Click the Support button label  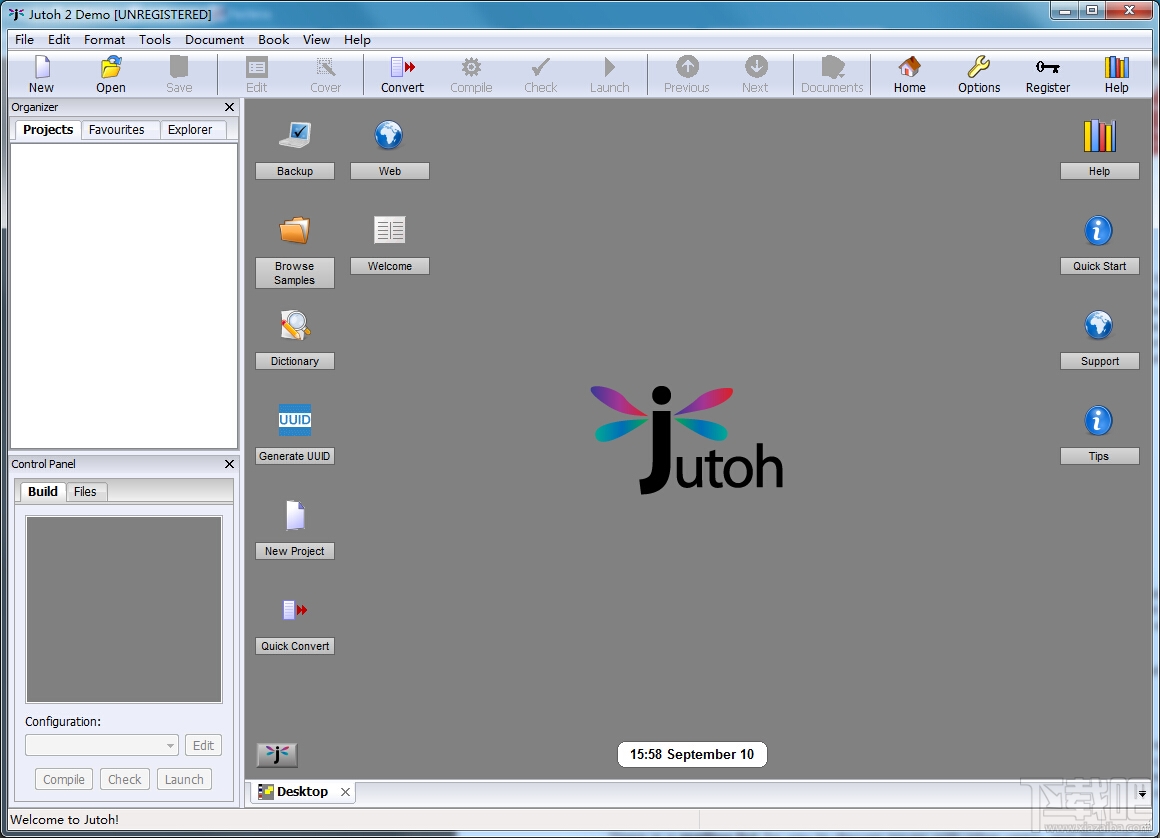tap(1099, 361)
